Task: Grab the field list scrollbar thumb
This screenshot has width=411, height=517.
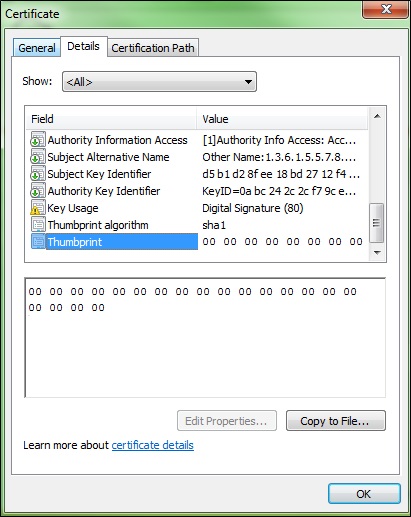Action: [377, 222]
